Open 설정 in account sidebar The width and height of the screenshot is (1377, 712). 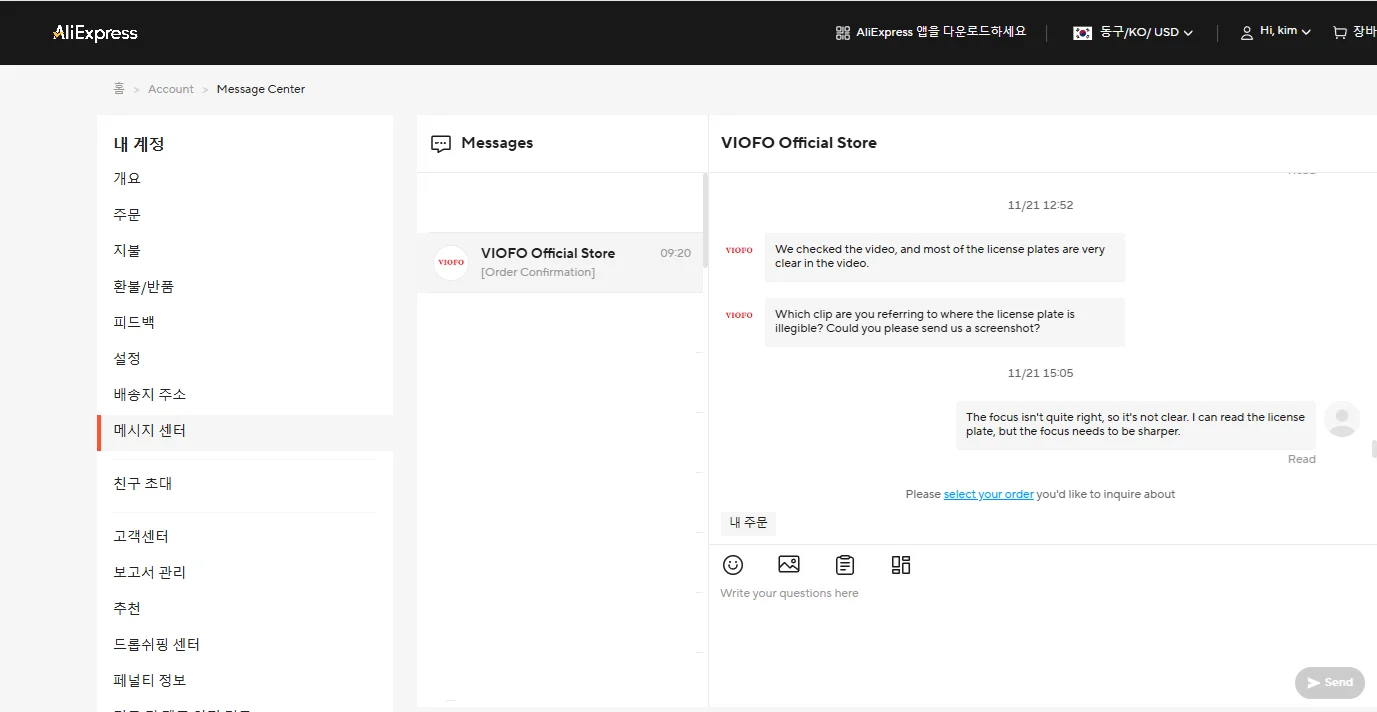point(127,358)
